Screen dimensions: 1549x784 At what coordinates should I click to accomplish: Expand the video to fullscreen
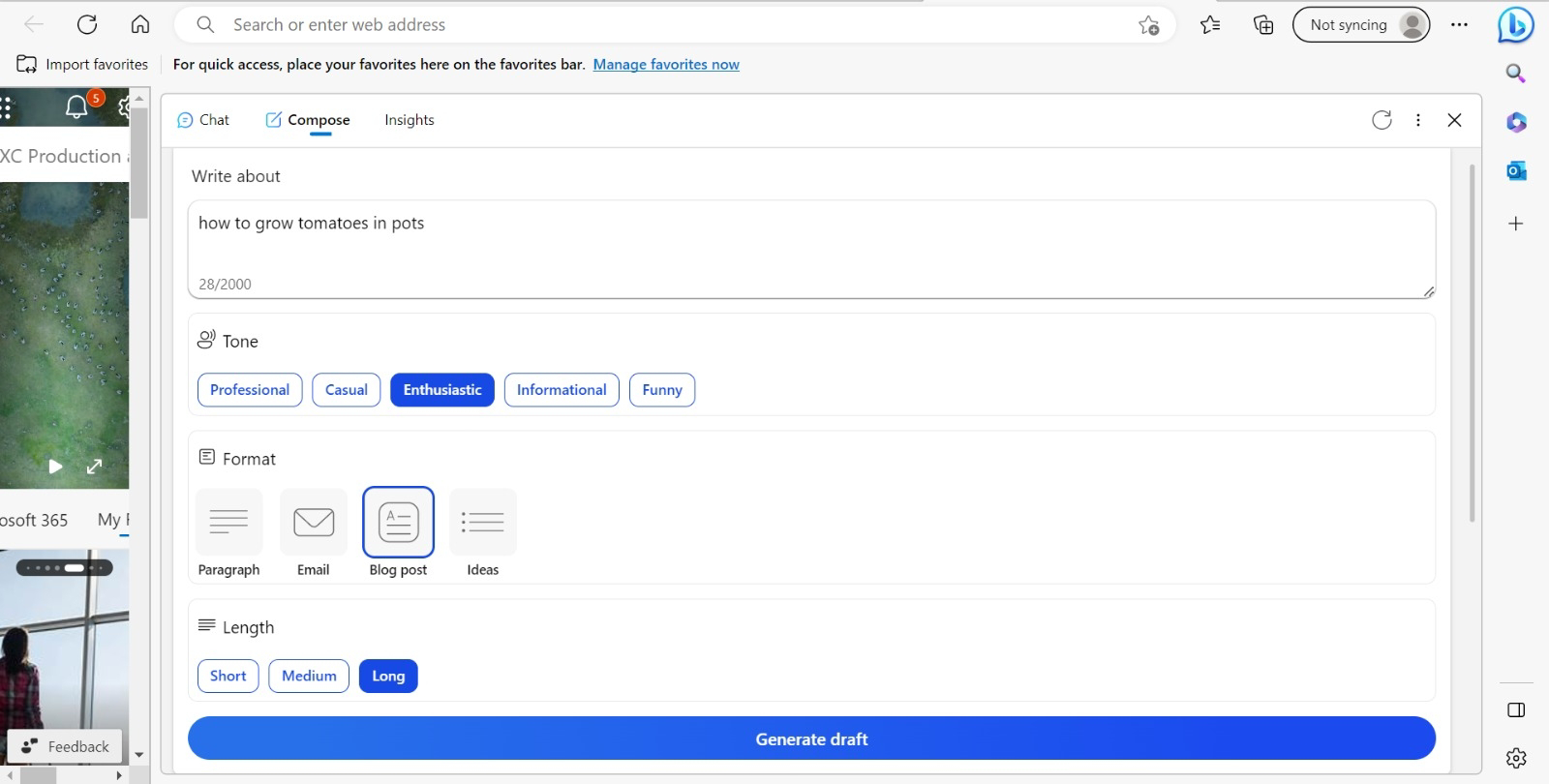coord(94,467)
